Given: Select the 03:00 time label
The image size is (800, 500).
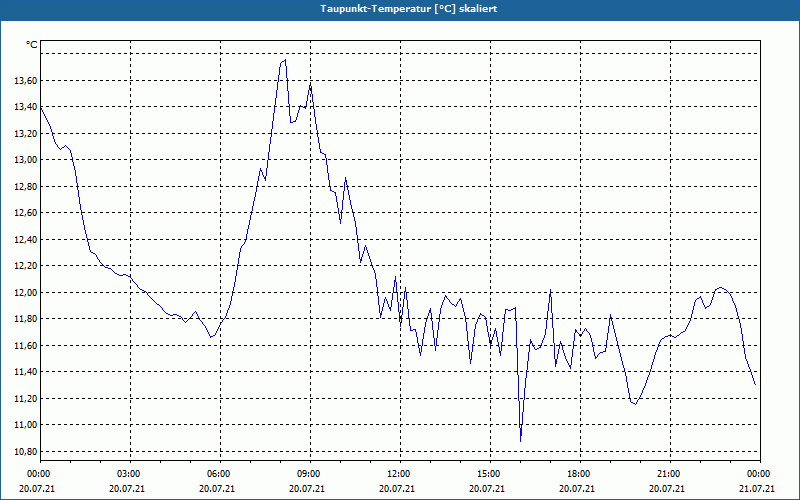Looking at the screenshot, I should coord(131,474).
